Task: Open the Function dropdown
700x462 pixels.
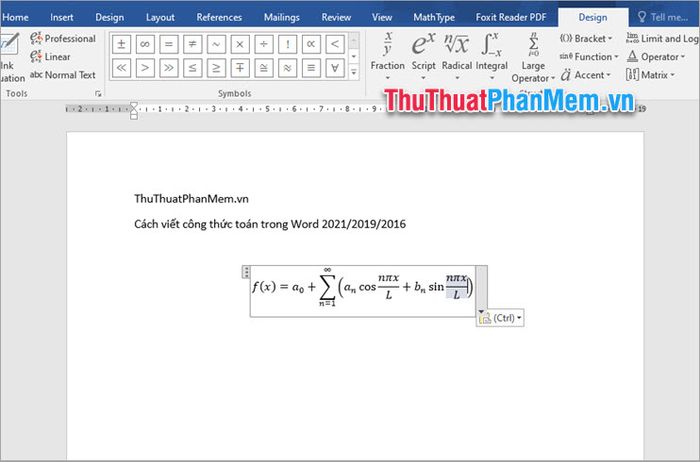Action: click(x=589, y=57)
